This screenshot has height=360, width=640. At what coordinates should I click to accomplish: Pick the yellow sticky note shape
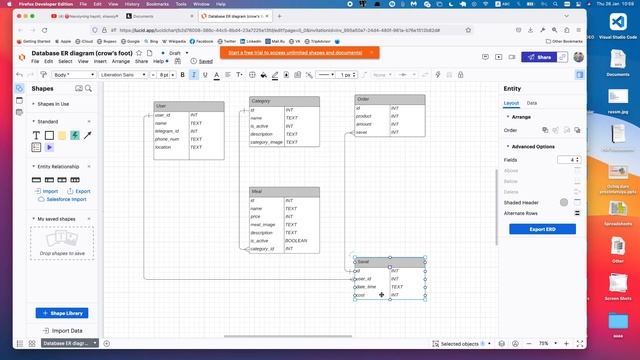tap(62, 135)
